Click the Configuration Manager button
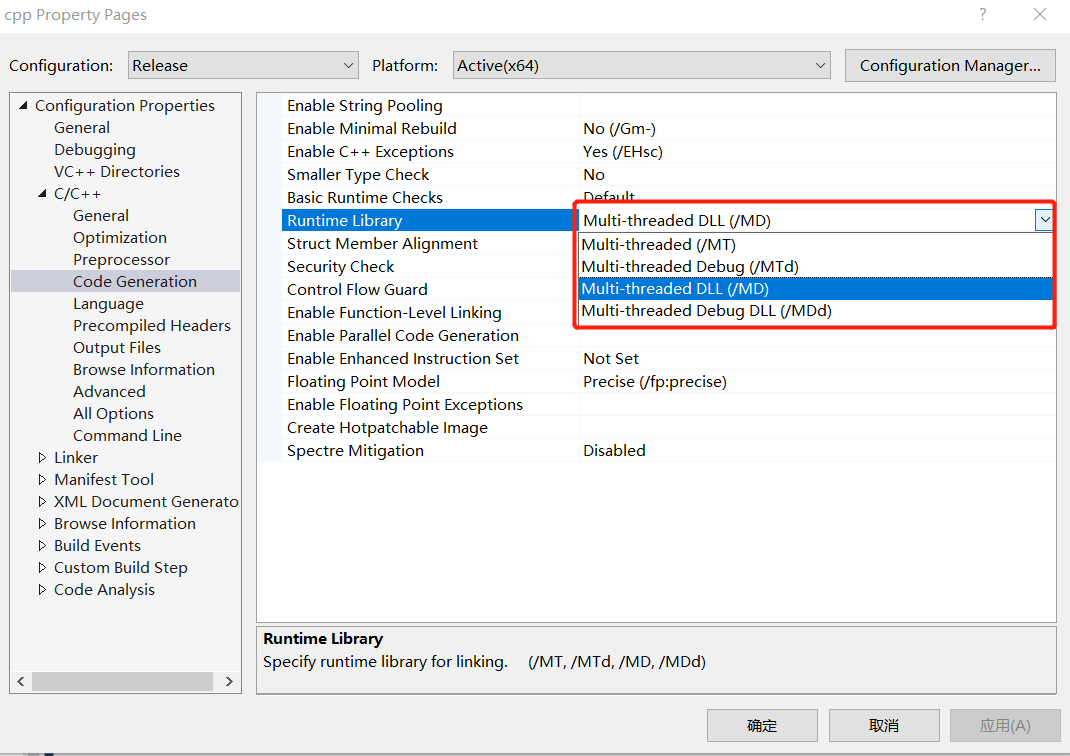The width and height of the screenshot is (1070, 756). tap(950, 66)
